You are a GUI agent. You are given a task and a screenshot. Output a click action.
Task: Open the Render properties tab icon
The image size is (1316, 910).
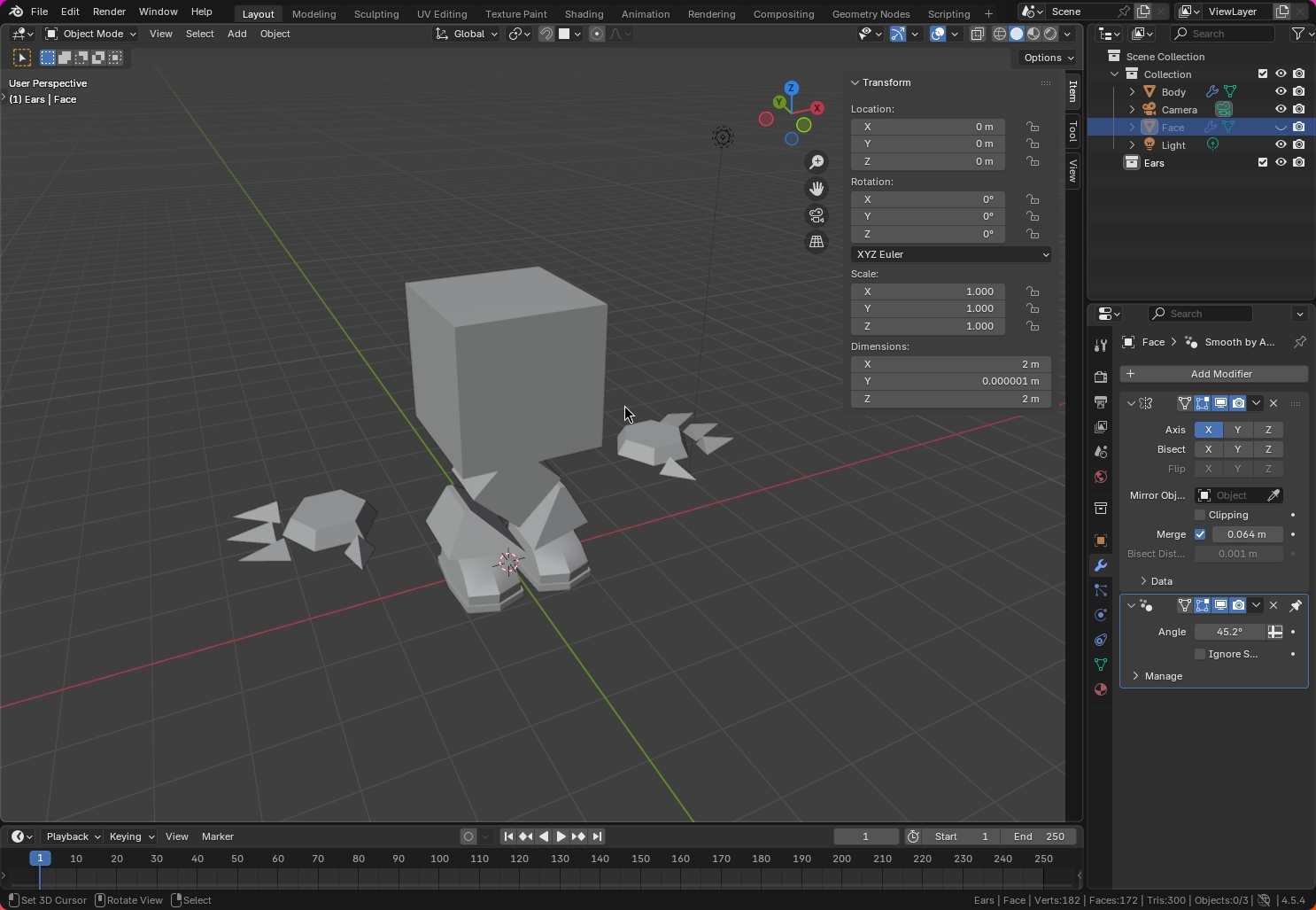(x=1101, y=377)
